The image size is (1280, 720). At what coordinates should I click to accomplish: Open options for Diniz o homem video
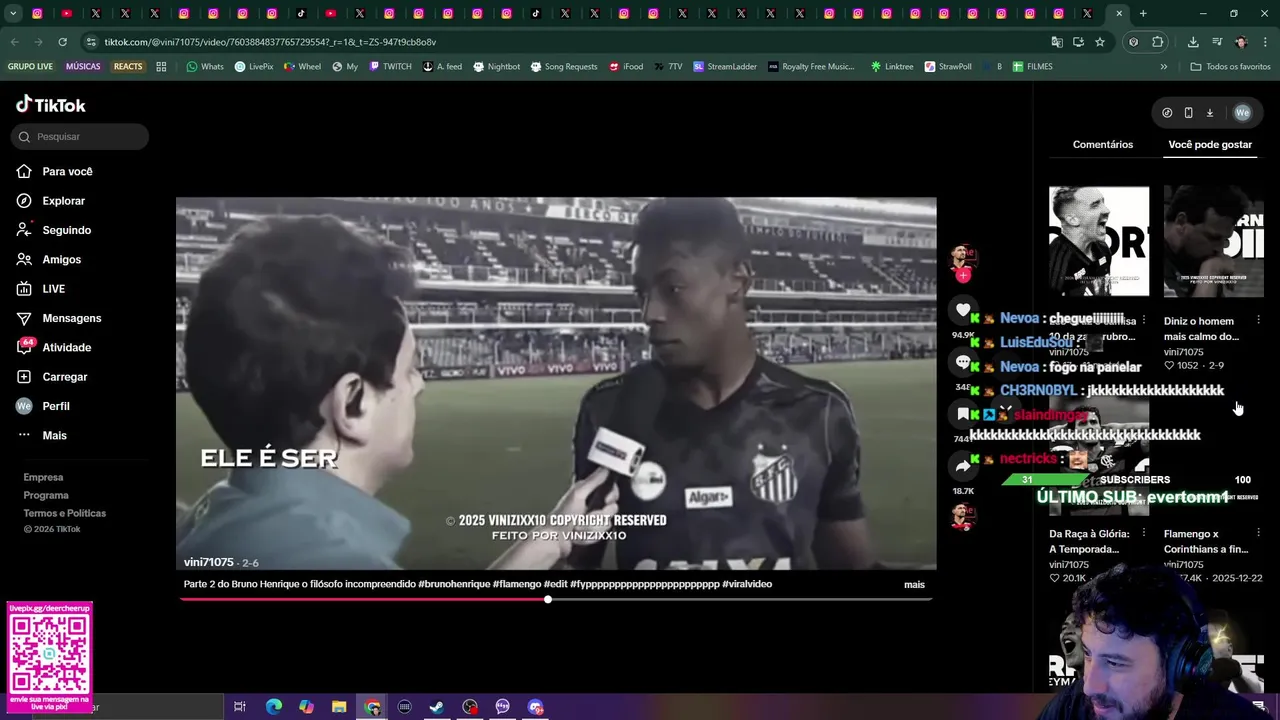1258,321
